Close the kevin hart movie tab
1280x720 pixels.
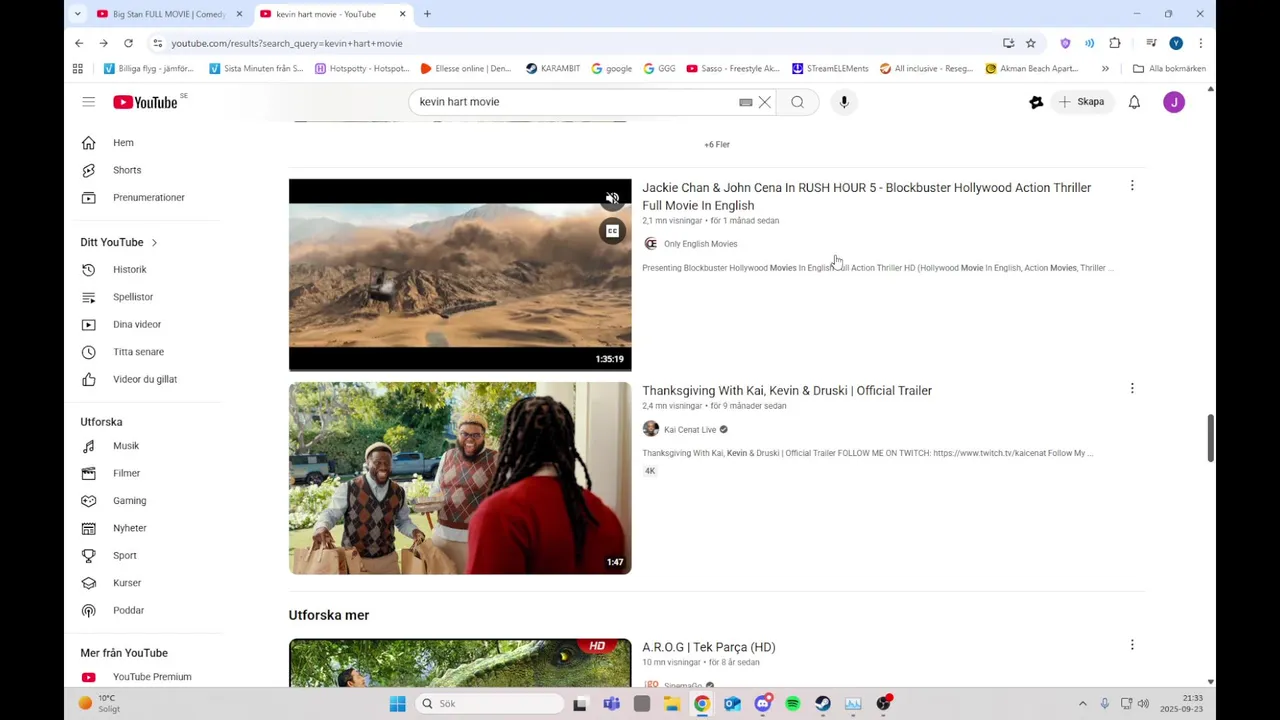[x=402, y=14]
